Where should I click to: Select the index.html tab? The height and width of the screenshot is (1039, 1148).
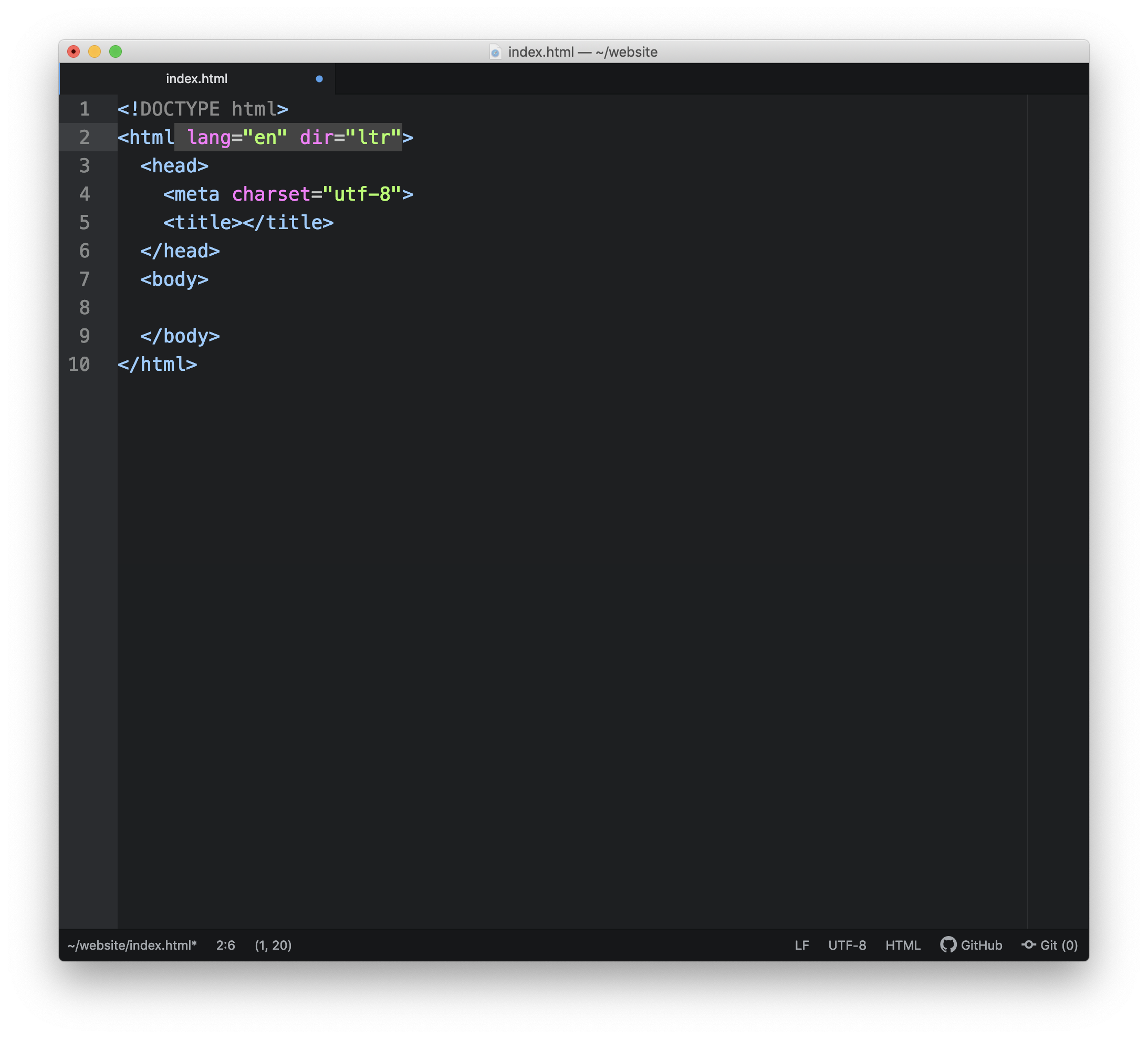196,79
